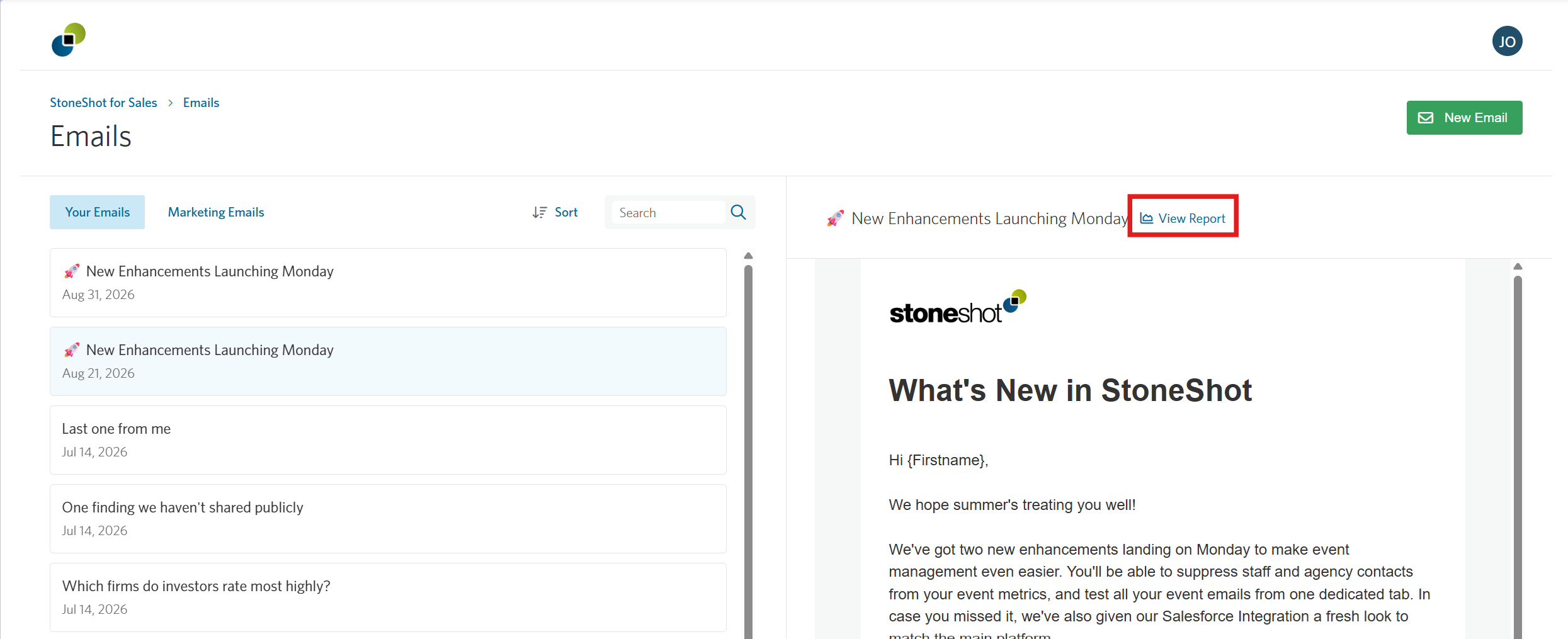Click the StoneShot logo in header
1568x639 pixels.
[69, 40]
